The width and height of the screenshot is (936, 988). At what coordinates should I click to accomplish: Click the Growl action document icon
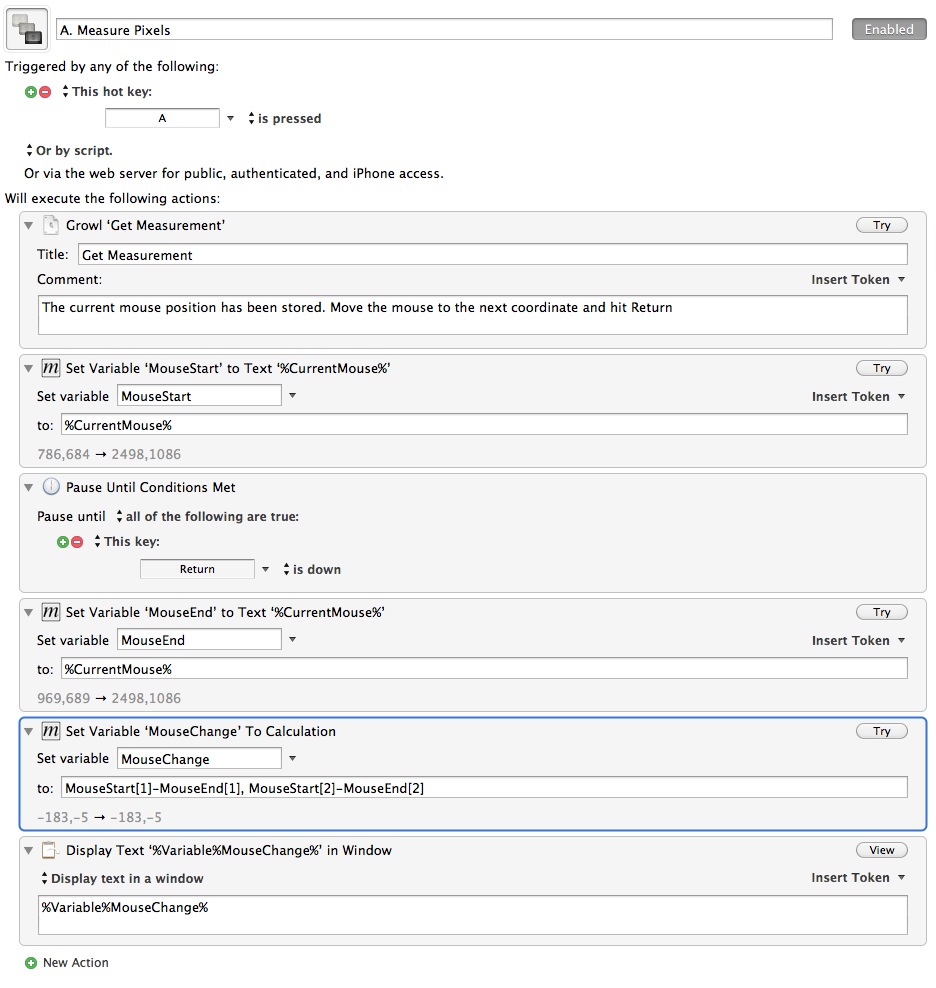pos(50,225)
